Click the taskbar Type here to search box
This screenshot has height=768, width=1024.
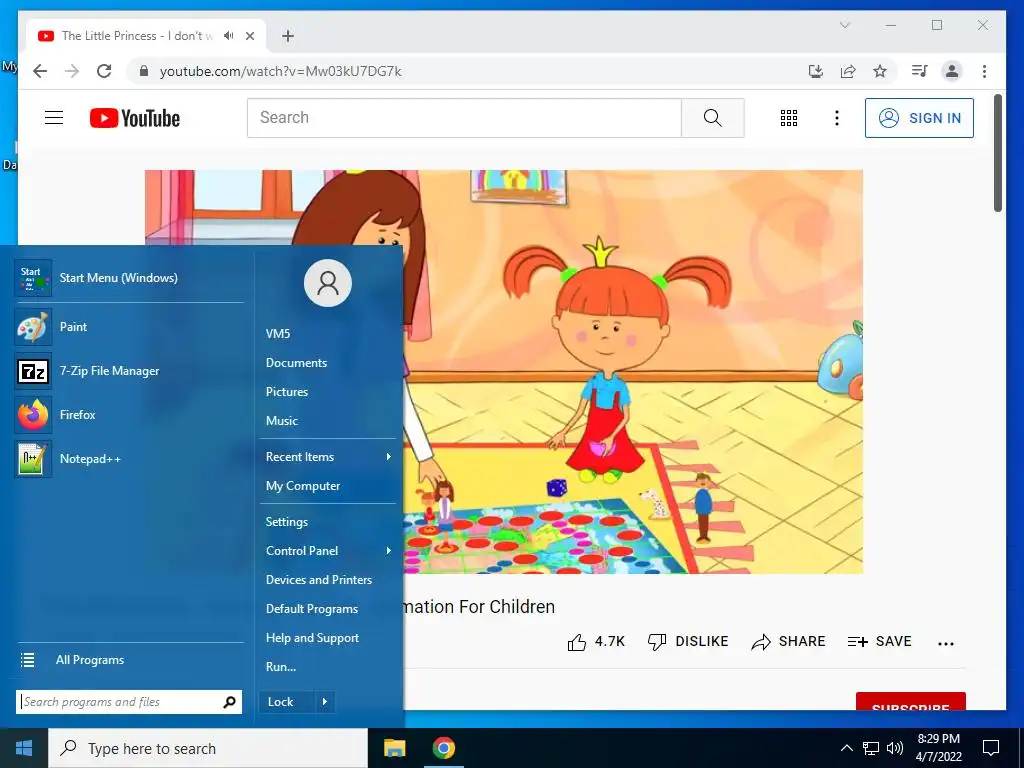pos(208,748)
